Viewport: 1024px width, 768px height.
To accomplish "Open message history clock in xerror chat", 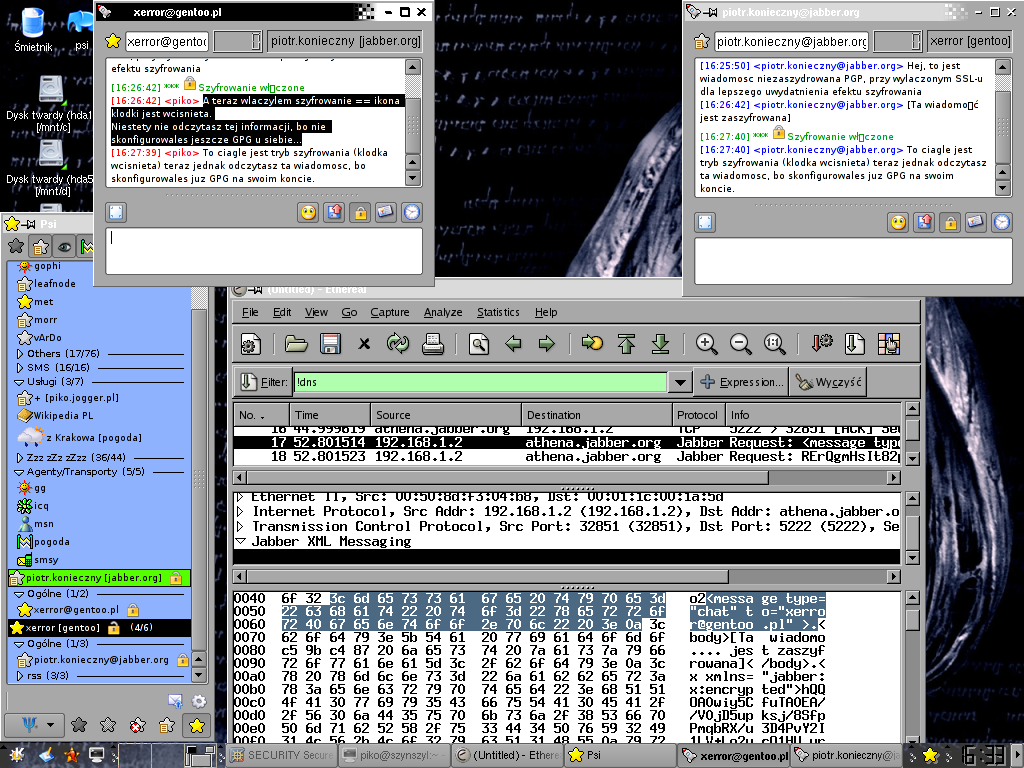I will pos(411,212).
